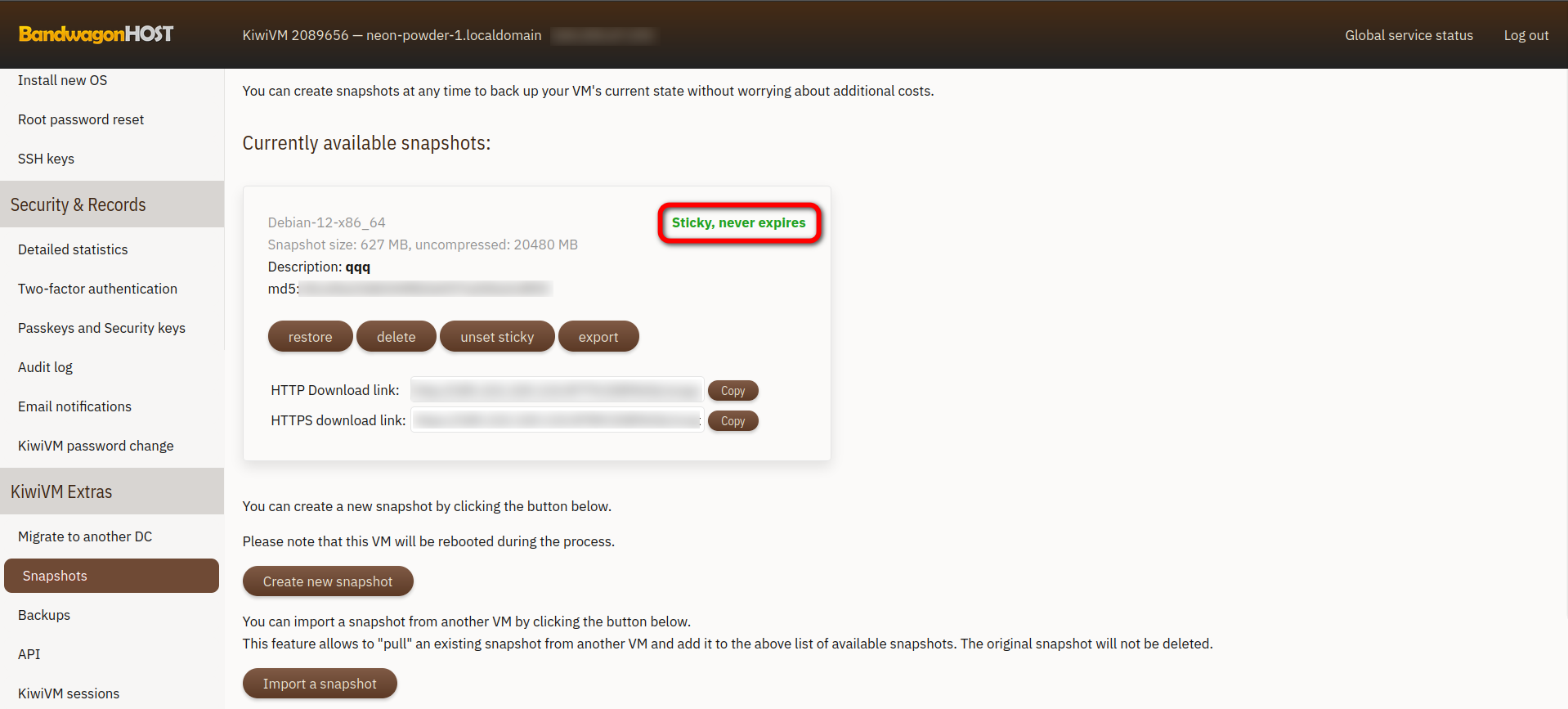
Task: Open the Backups section
Action: [44, 615]
